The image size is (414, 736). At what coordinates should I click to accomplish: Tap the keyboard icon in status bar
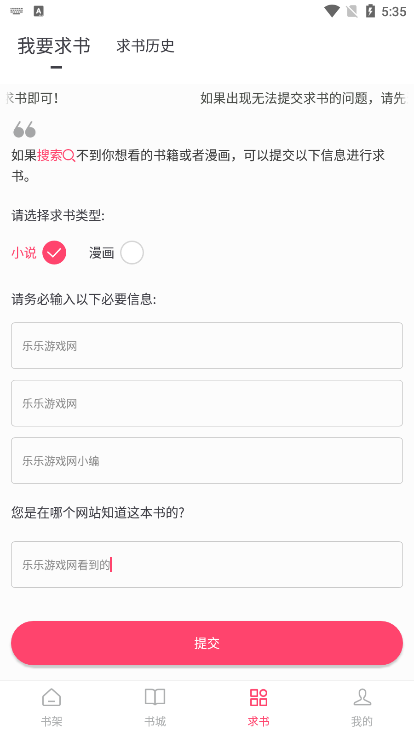(x=16, y=11)
